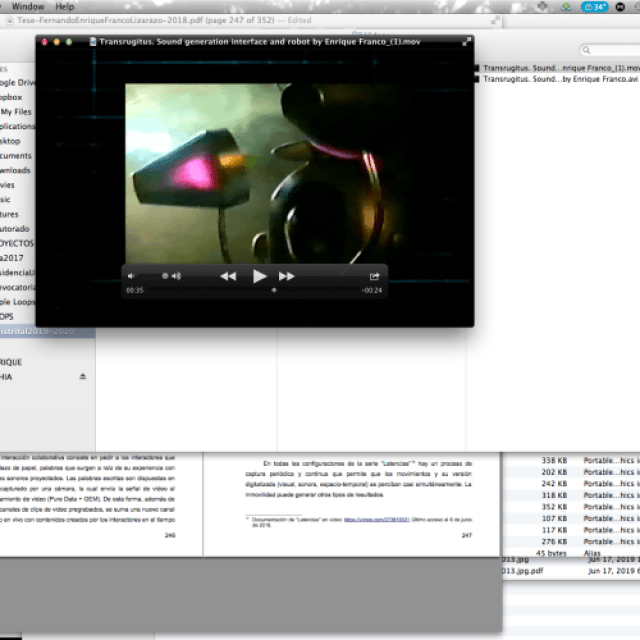Select the 338 KB file row
This screenshot has width=640, height=640.
pyautogui.click(x=571, y=460)
